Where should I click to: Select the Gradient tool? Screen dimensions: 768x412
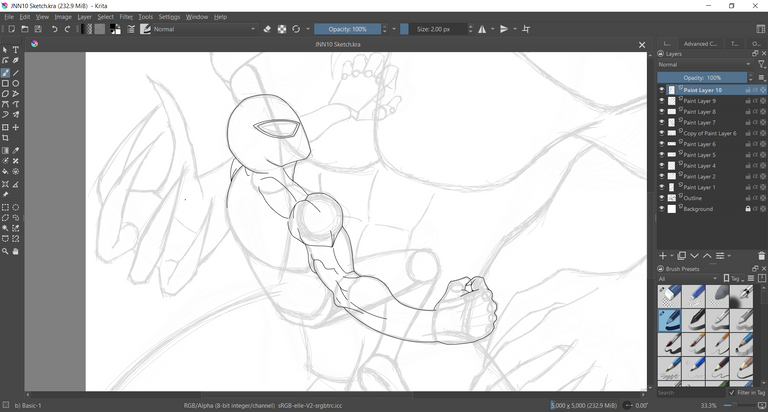[5, 150]
